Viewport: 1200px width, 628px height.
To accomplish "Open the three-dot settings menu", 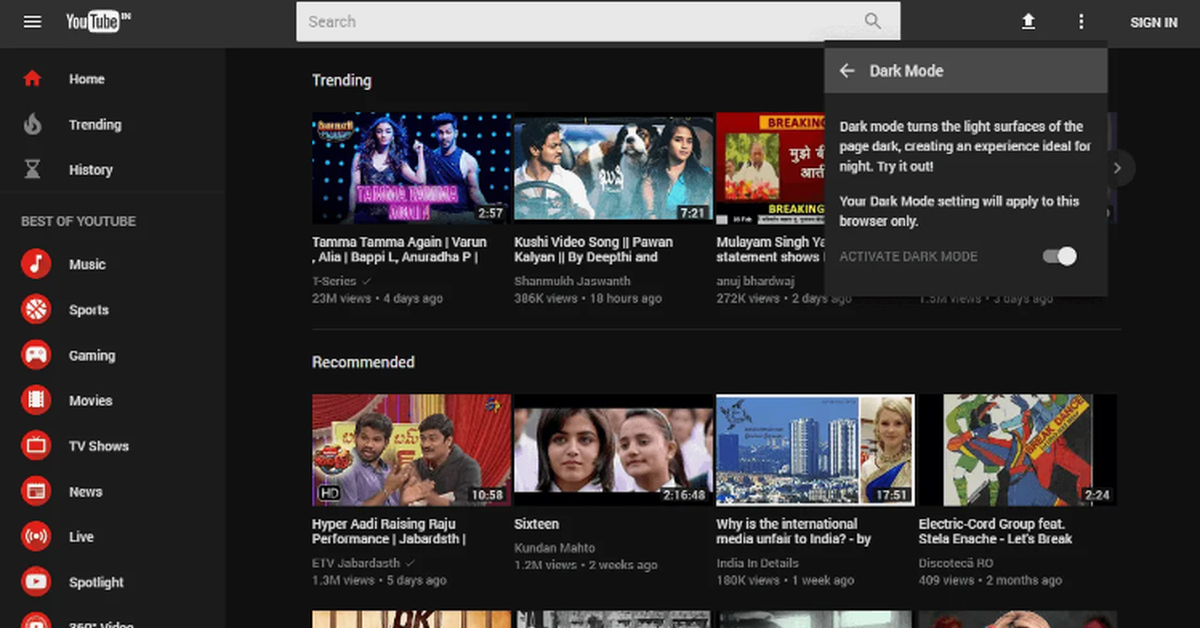I will (1080, 21).
